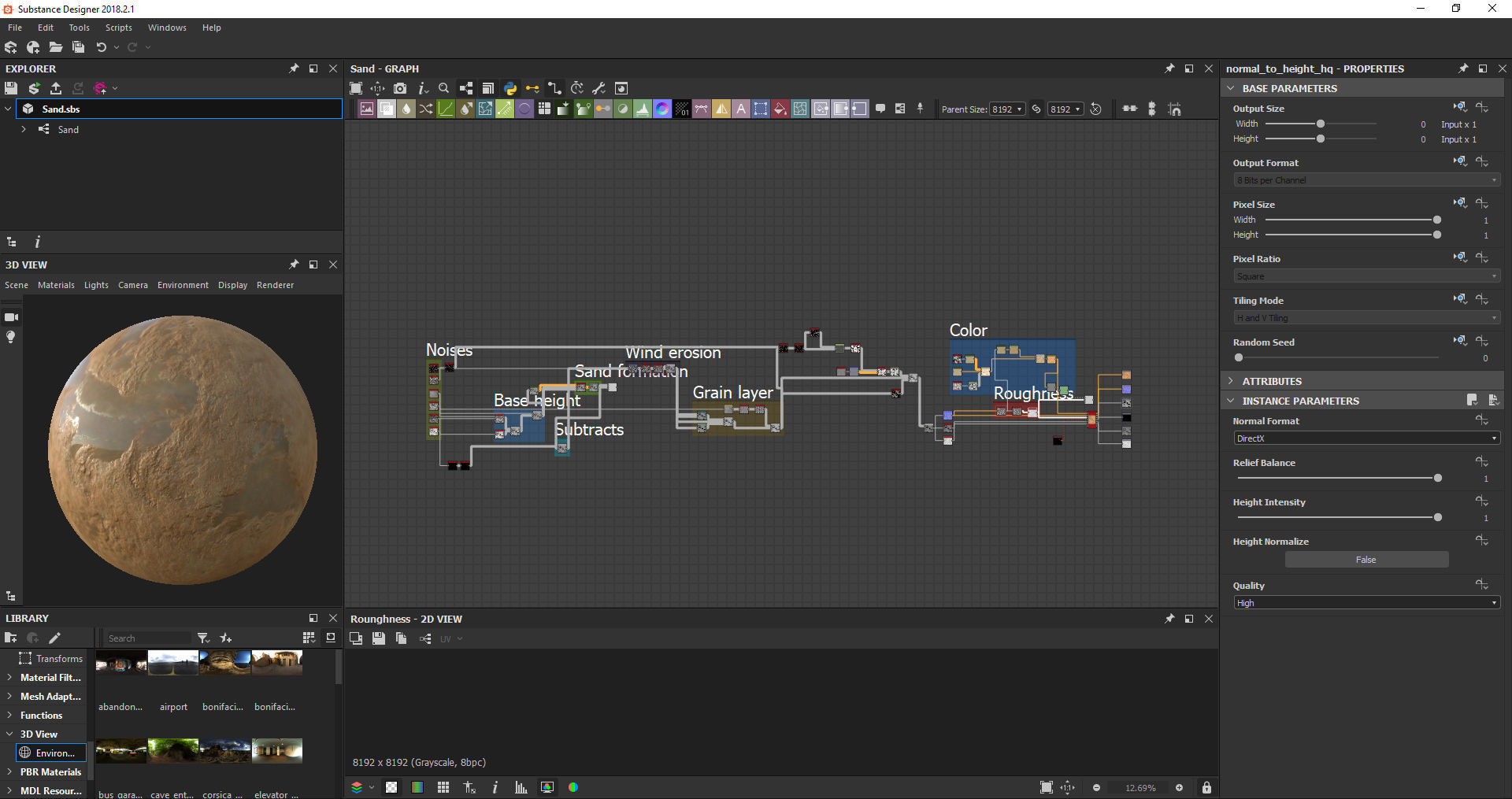Add a Uniform Color paint bucket node

[780, 109]
